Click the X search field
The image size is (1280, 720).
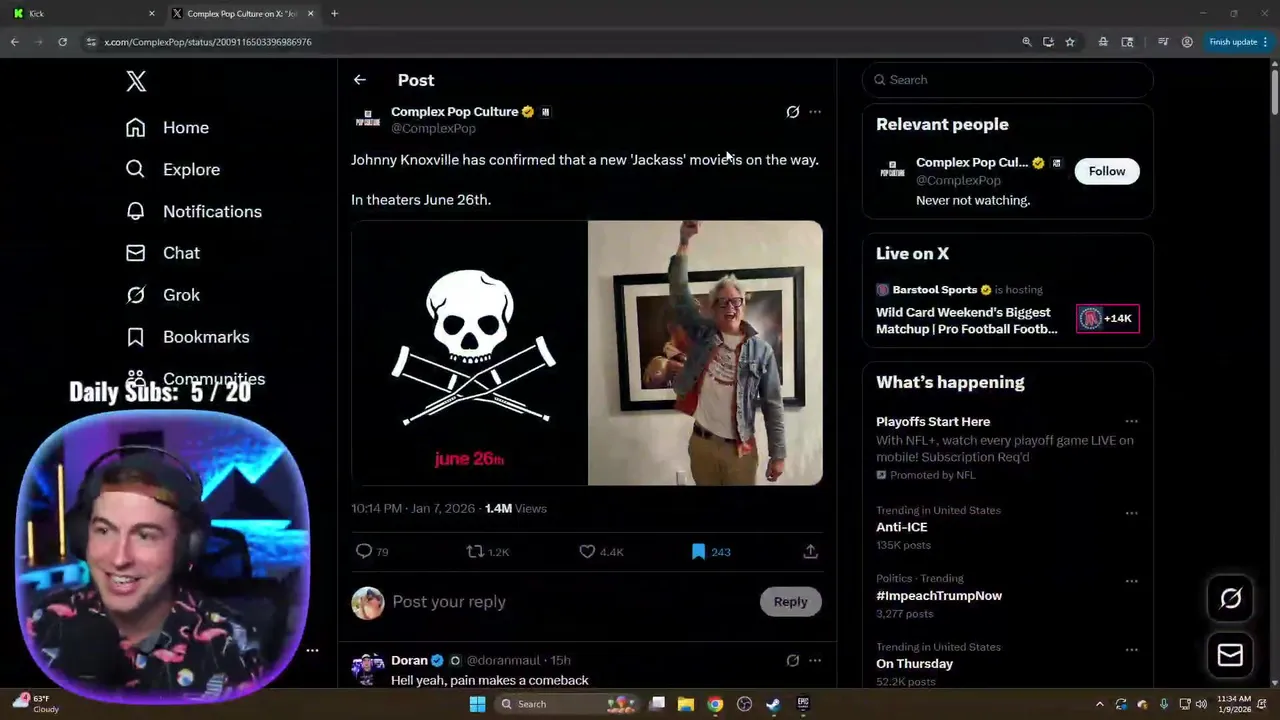point(1008,80)
